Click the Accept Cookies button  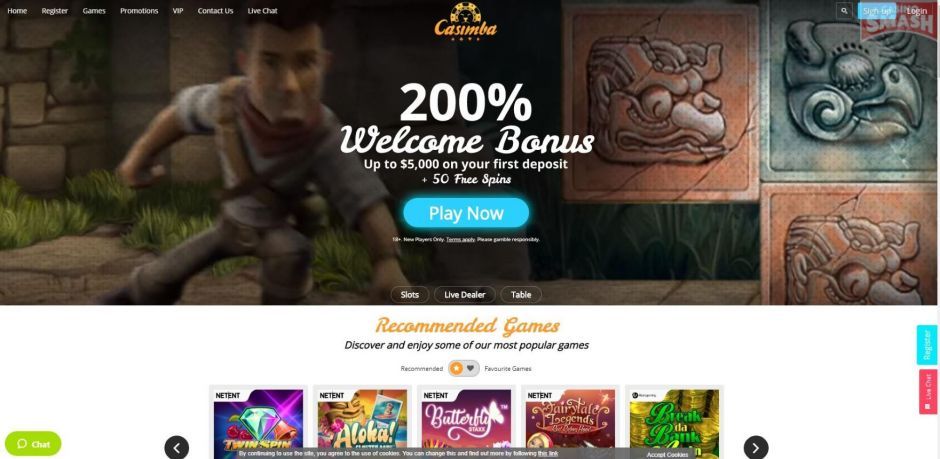coord(667,455)
